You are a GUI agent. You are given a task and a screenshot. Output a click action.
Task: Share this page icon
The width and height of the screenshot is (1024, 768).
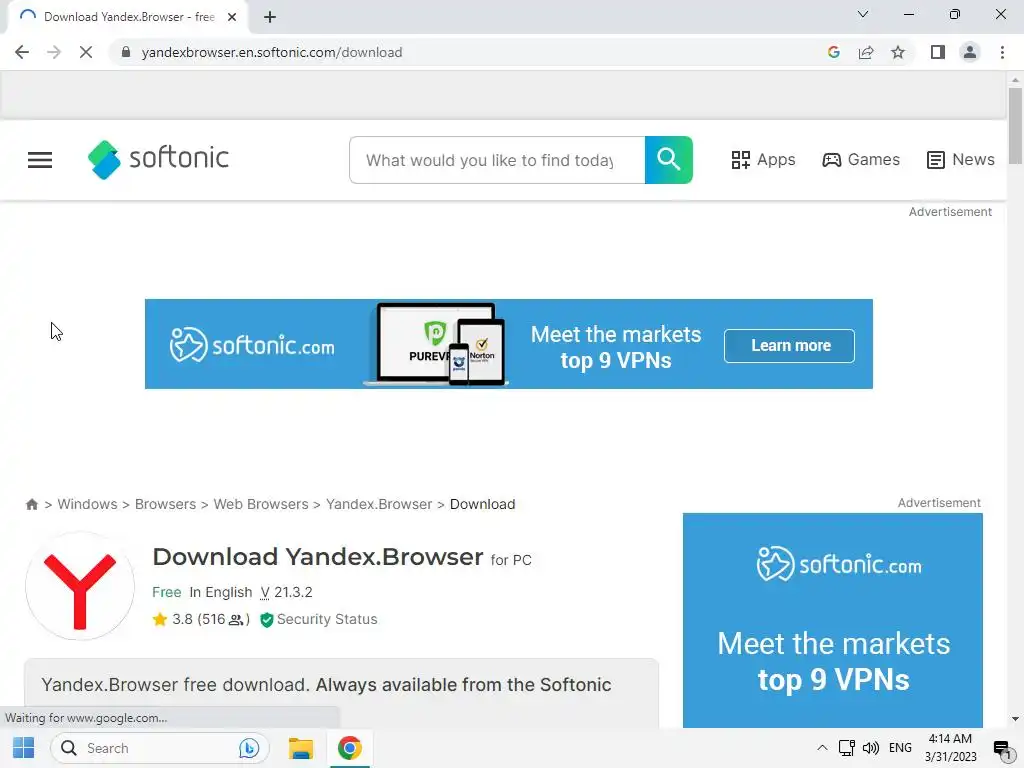point(866,52)
